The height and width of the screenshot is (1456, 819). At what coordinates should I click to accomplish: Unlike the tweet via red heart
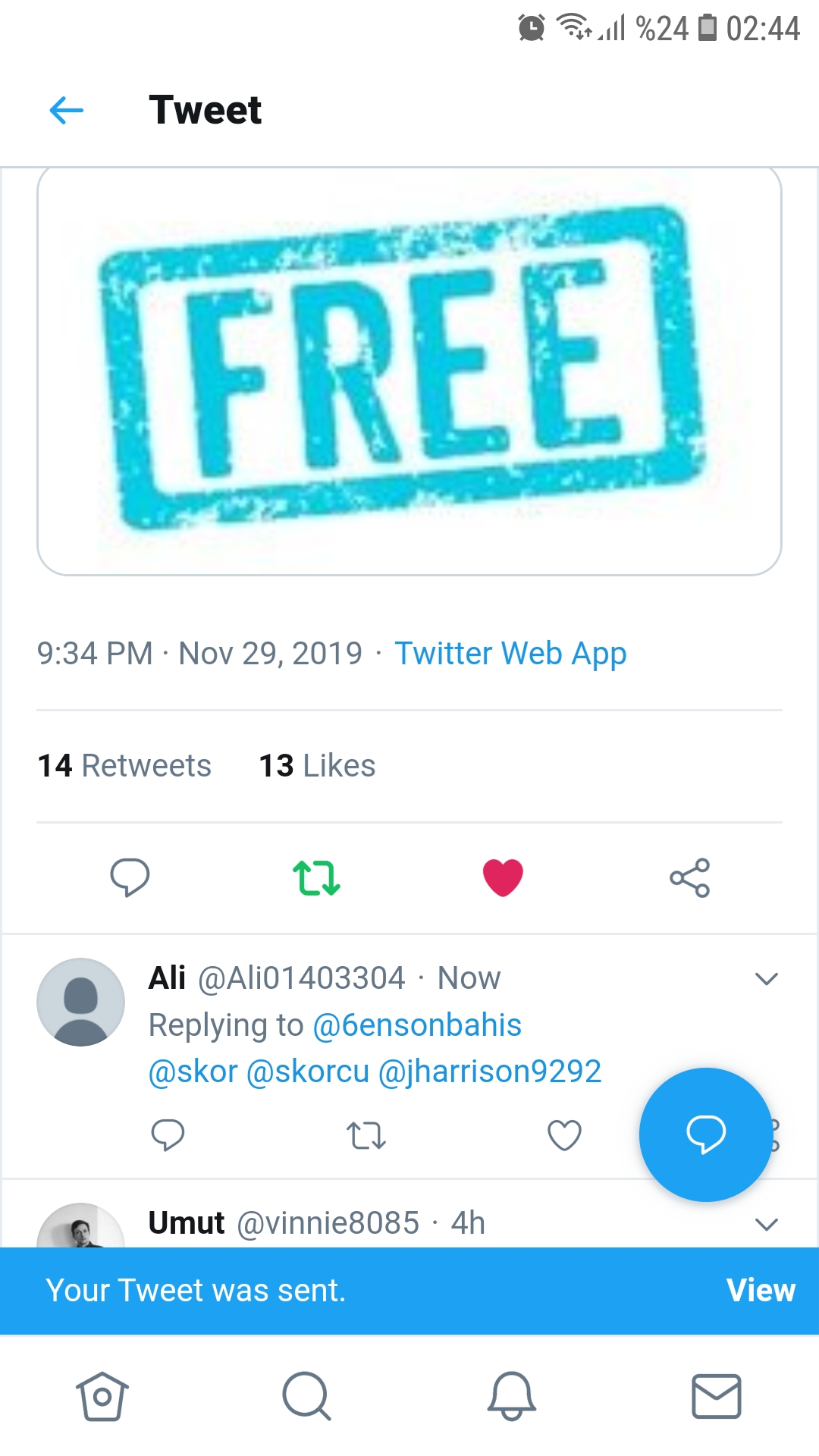pyautogui.click(x=503, y=877)
